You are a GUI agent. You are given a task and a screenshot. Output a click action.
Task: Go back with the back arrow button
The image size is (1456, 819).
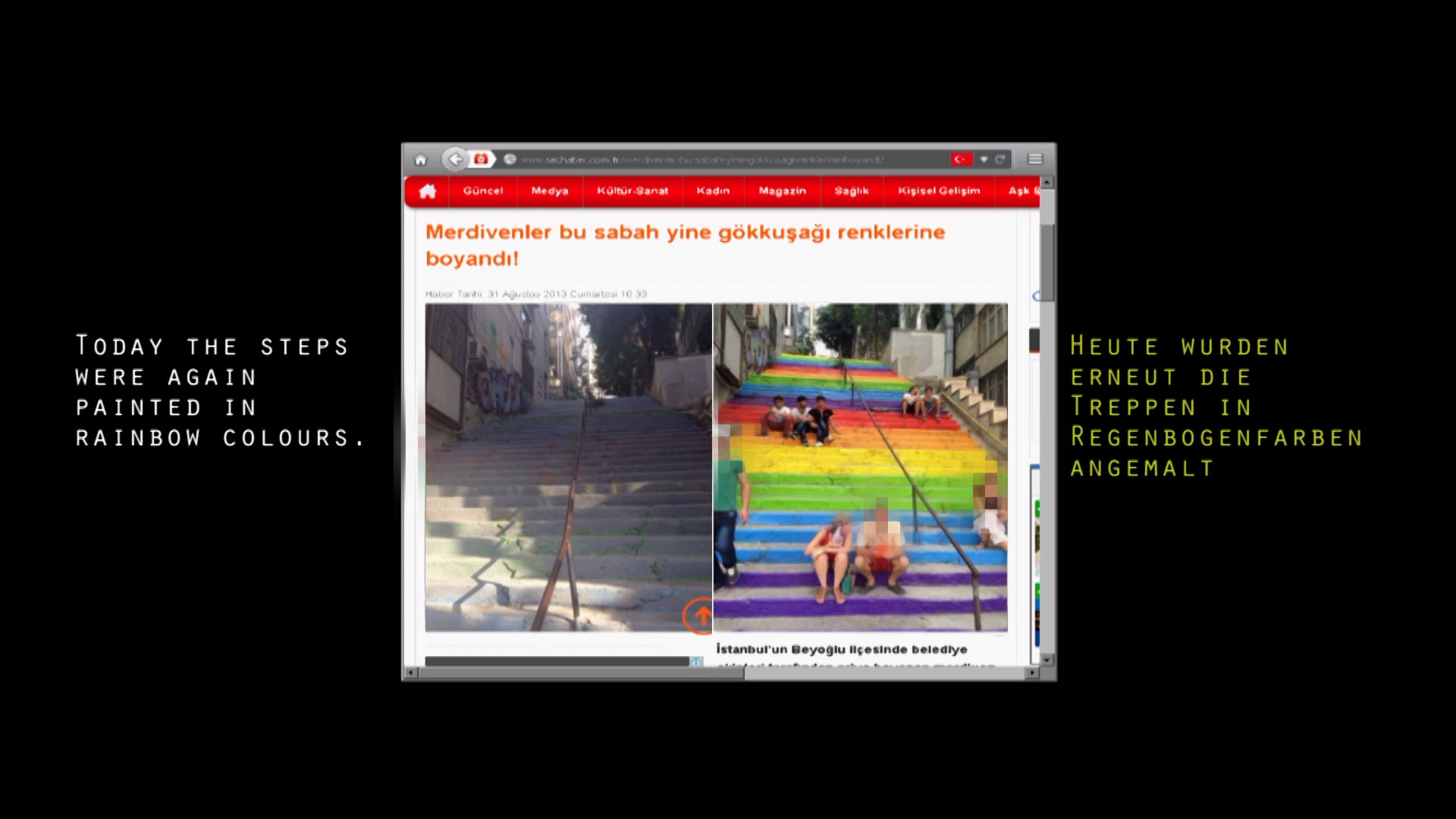455,159
